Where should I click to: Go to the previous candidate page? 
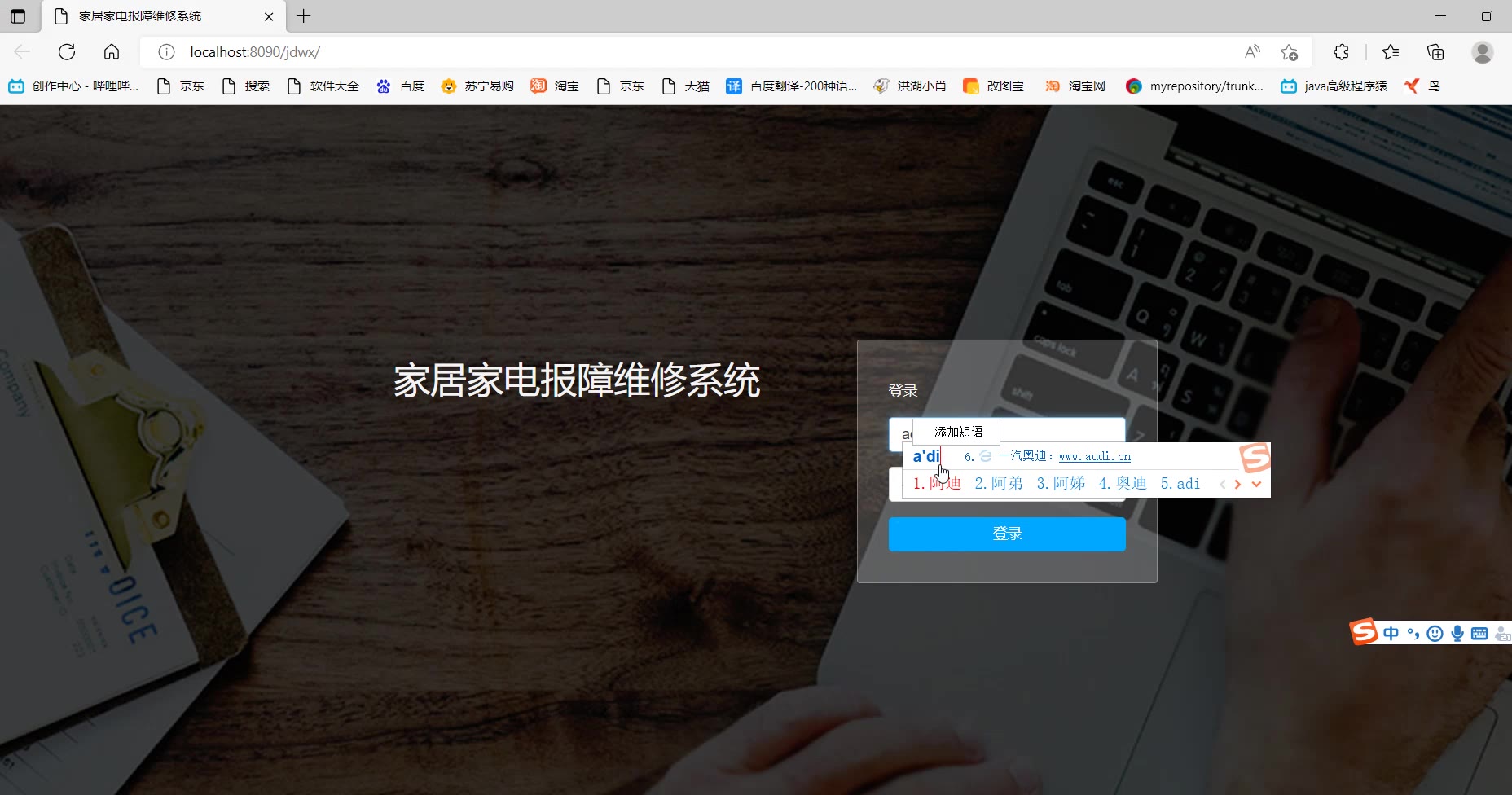click(1222, 485)
